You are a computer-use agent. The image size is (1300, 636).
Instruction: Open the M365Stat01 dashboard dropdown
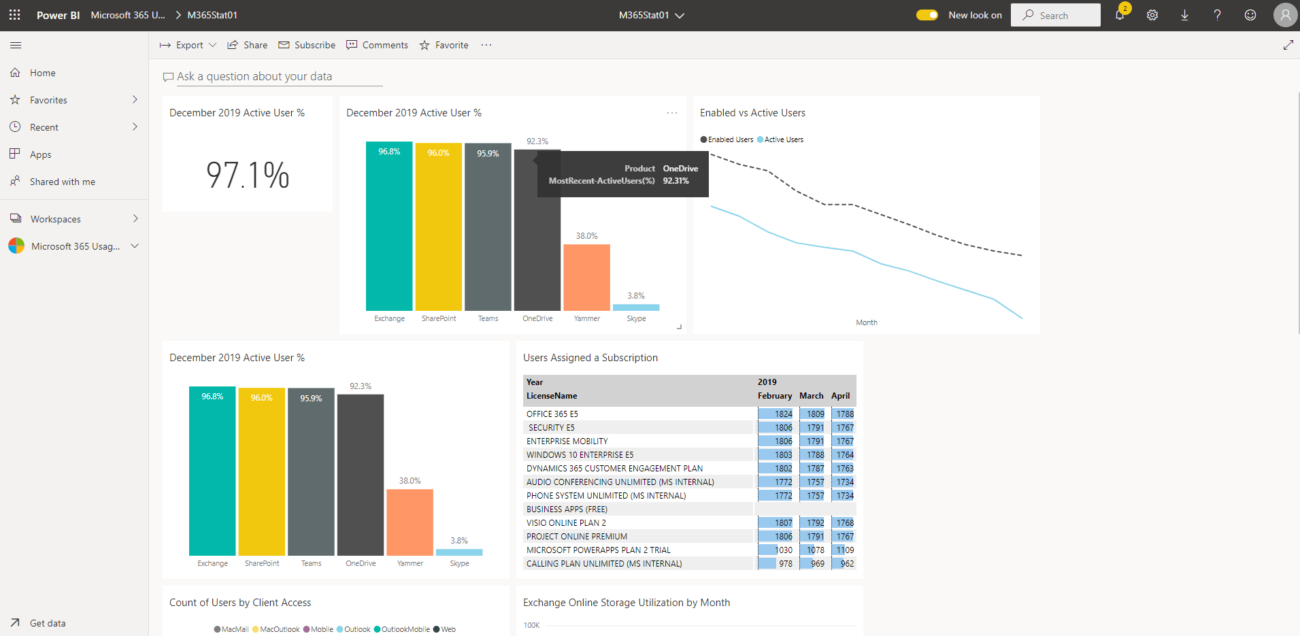[x=678, y=15]
